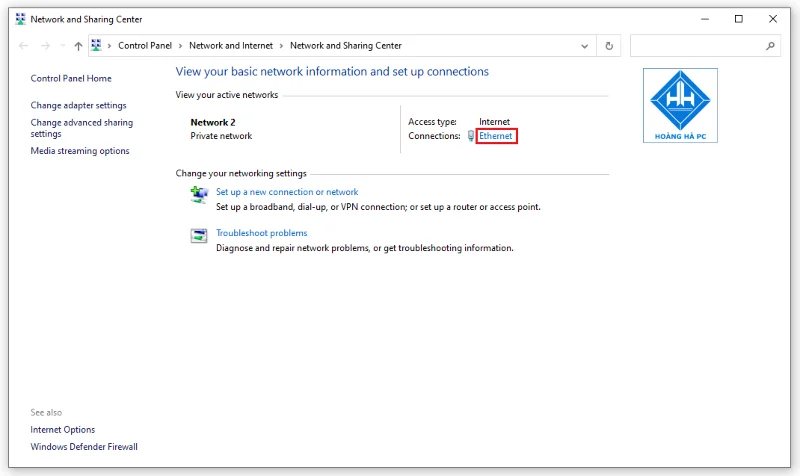Viewport: 800px width, 476px height.
Task: Click the Control Panel search box
Action: [705, 46]
